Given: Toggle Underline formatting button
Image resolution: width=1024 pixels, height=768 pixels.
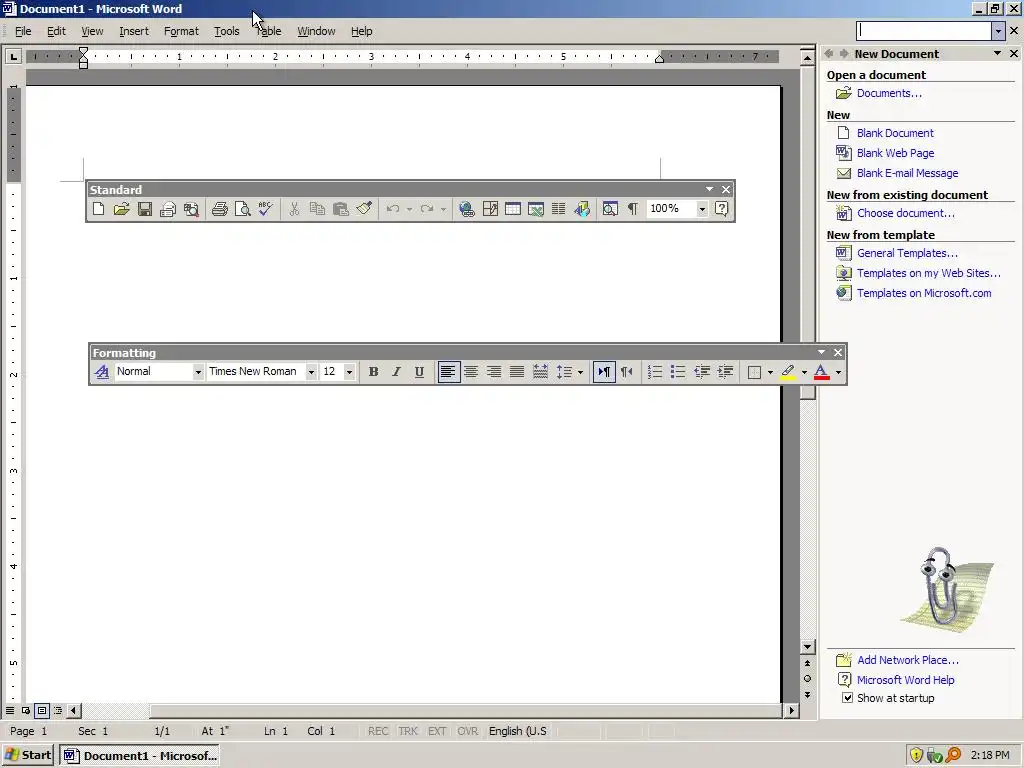Looking at the screenshot, I should [x=419, y=372].
